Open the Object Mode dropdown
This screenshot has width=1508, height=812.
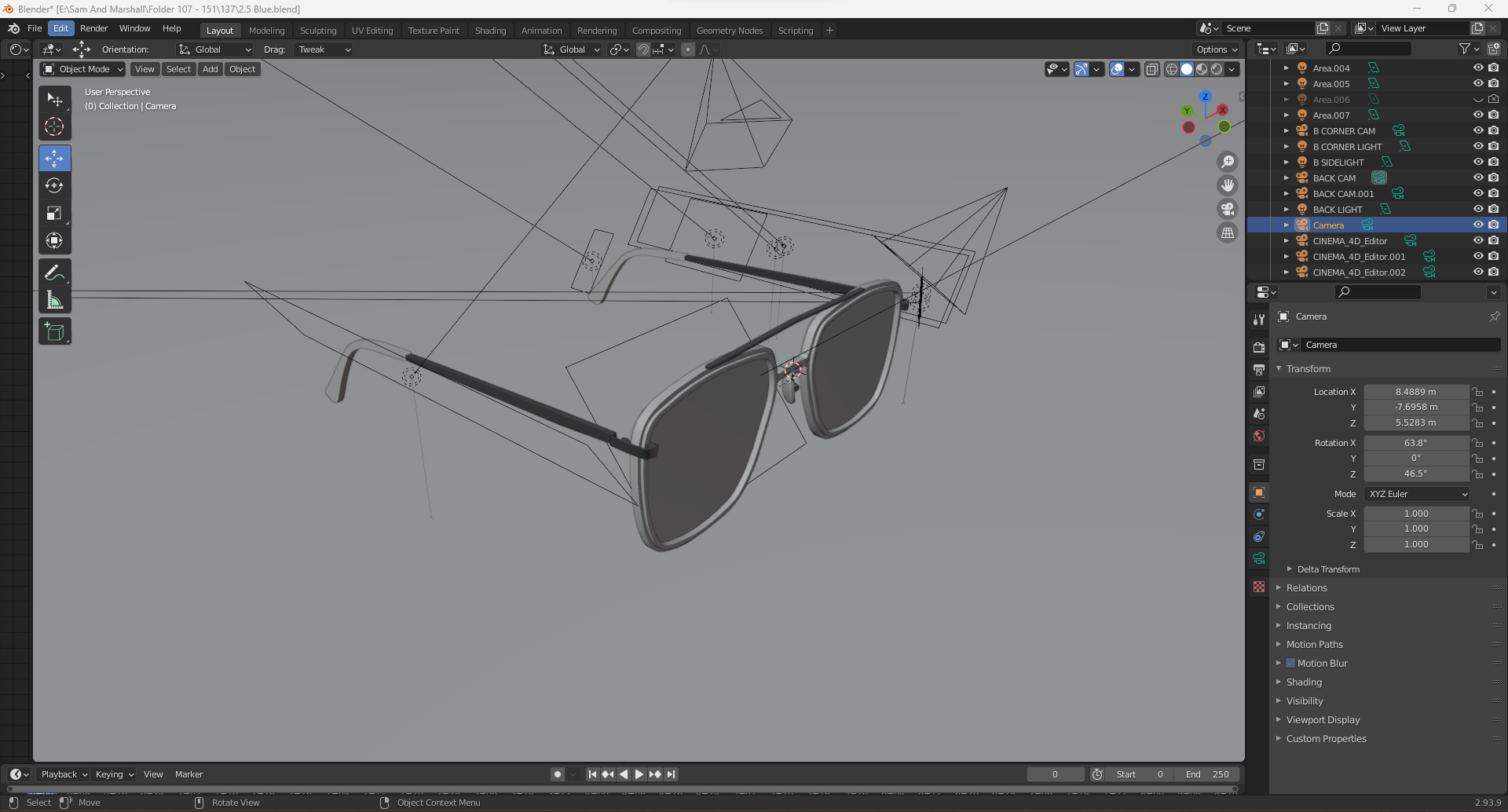pos(83,69)
